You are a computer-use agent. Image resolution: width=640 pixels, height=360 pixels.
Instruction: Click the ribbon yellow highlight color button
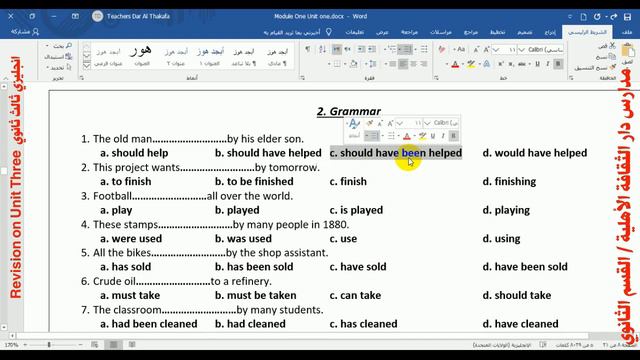(x=471, y=64)
